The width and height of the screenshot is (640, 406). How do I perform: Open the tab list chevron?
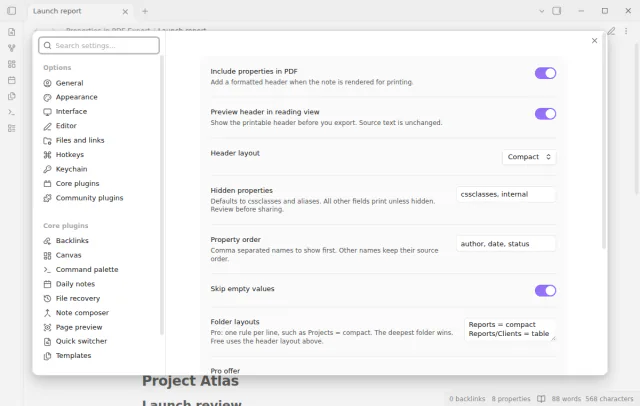coord(542,11)
